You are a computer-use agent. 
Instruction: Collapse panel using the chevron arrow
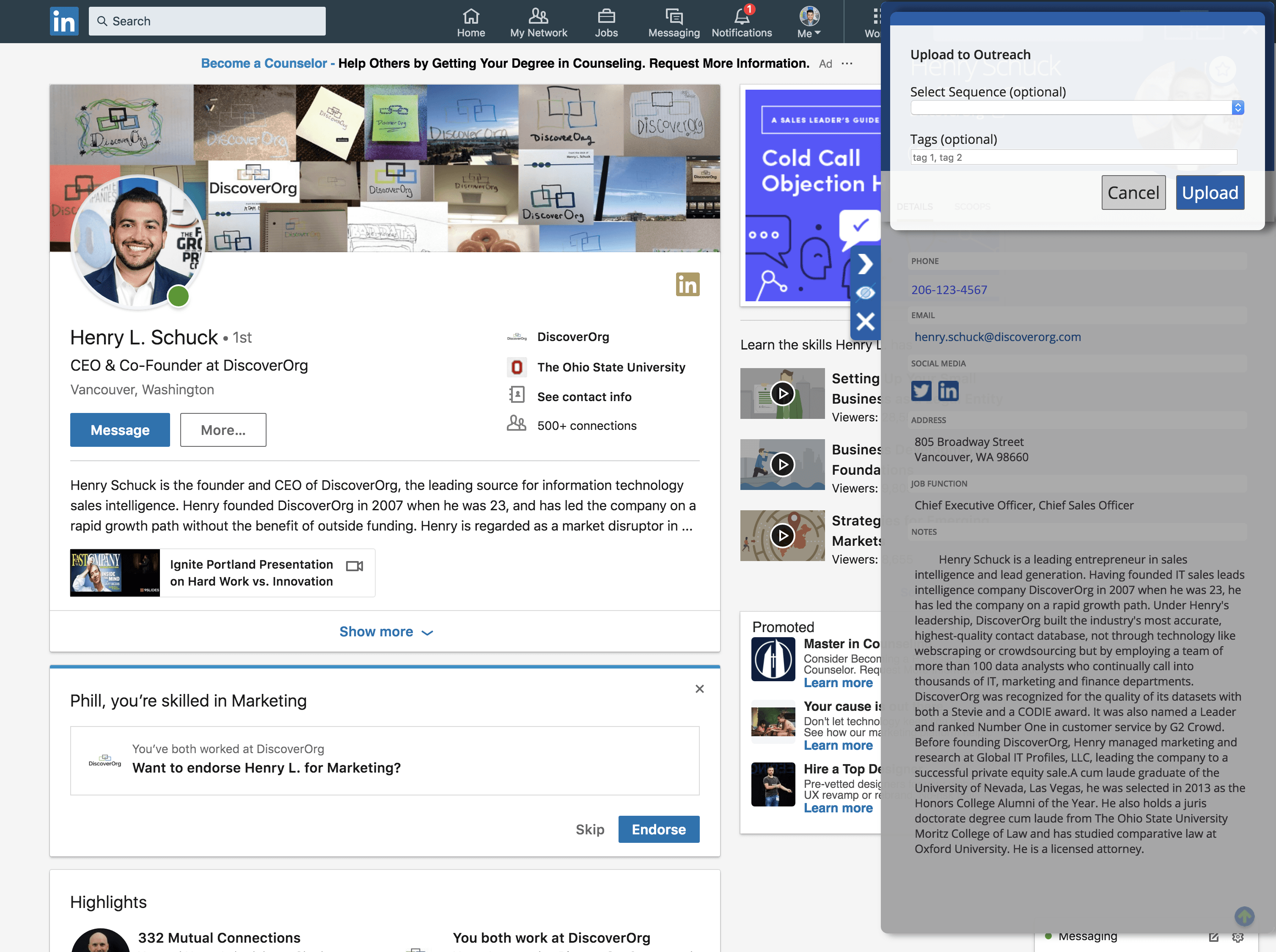coord(865,264)
